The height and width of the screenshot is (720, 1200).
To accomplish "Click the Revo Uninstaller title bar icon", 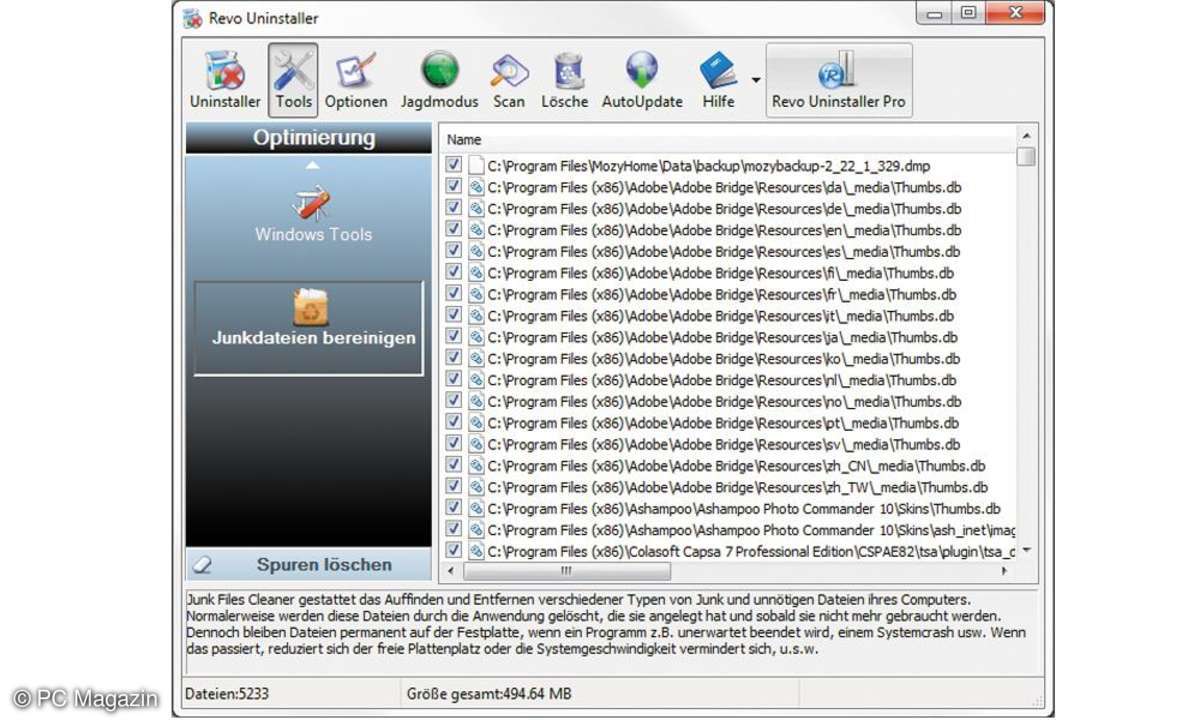I will coord(193,17).
